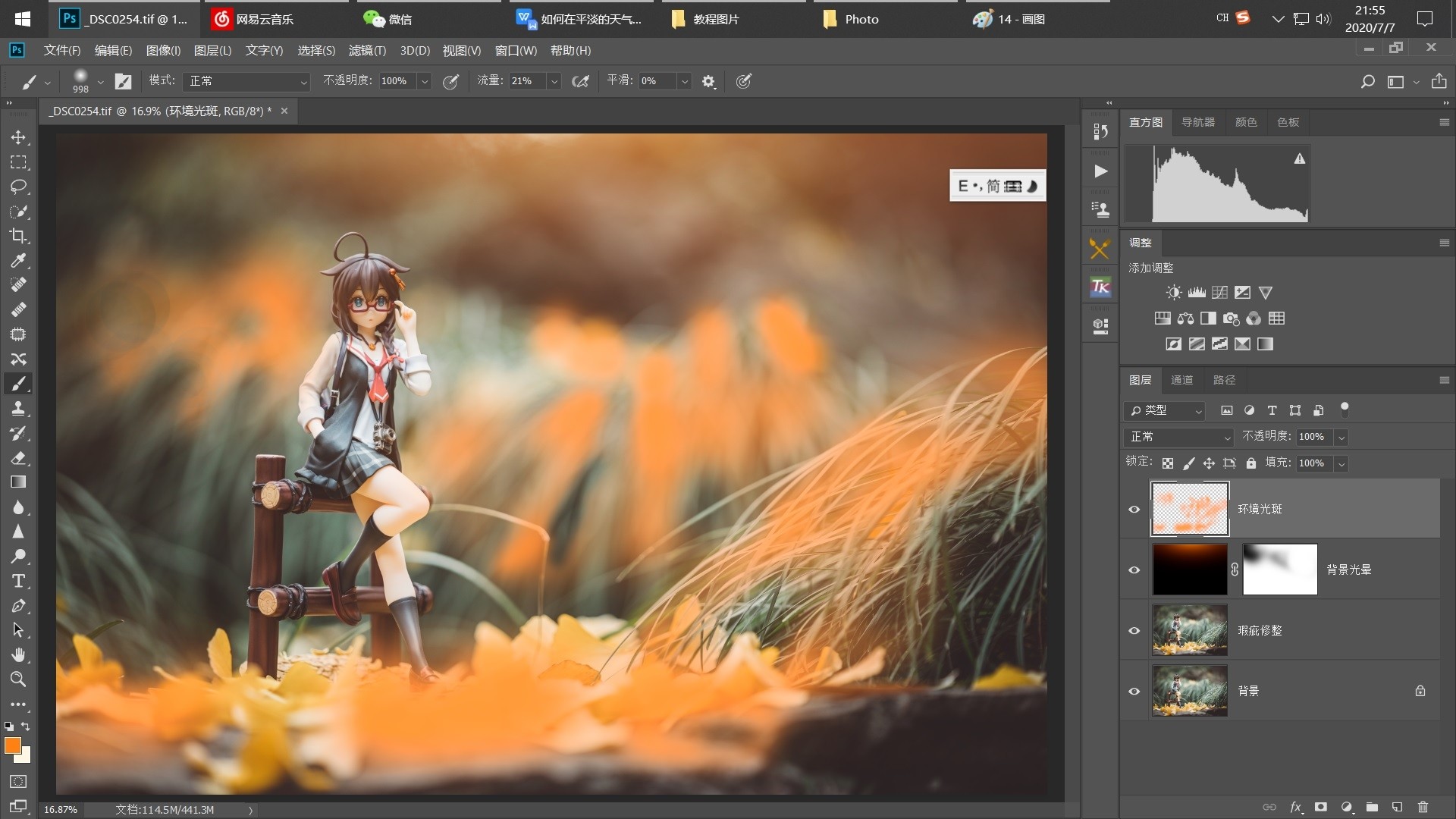Click the histogram warning triangle
Image resolution: width=1456 pixels, height=819 pixels.
pyautogui.click(x=1300, y=158)
